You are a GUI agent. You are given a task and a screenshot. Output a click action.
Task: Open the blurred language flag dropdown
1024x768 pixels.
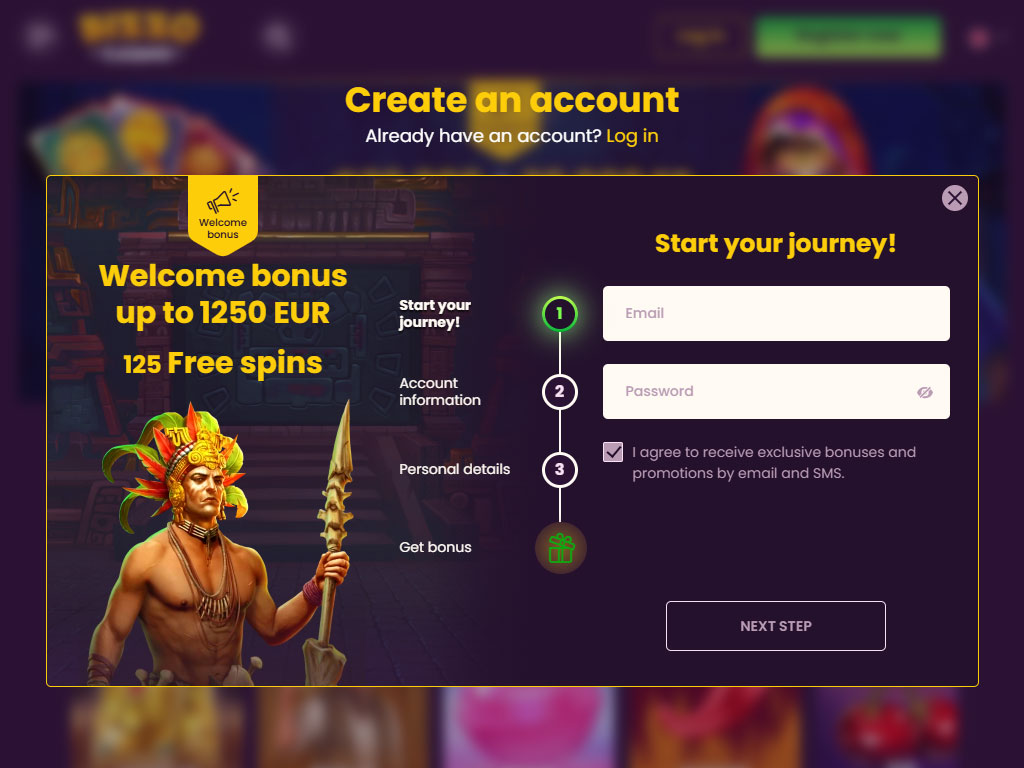pyautogui.click(x=983, y=38)
